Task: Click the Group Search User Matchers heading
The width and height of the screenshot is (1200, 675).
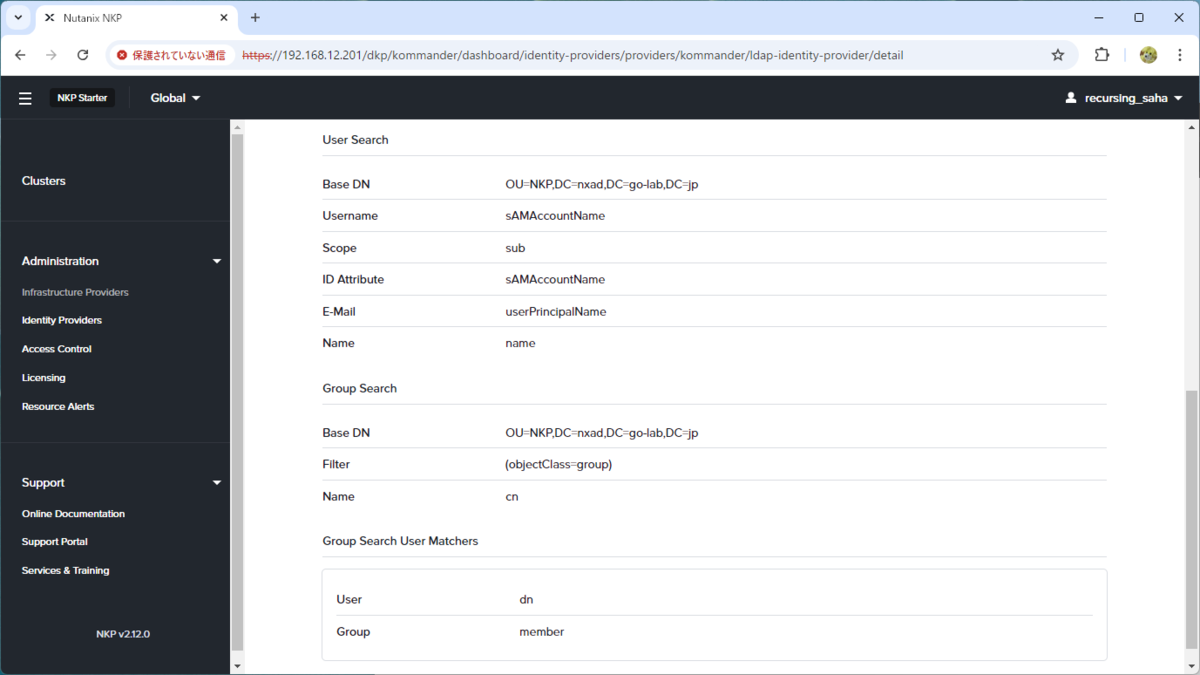Action: click(400, 541)
